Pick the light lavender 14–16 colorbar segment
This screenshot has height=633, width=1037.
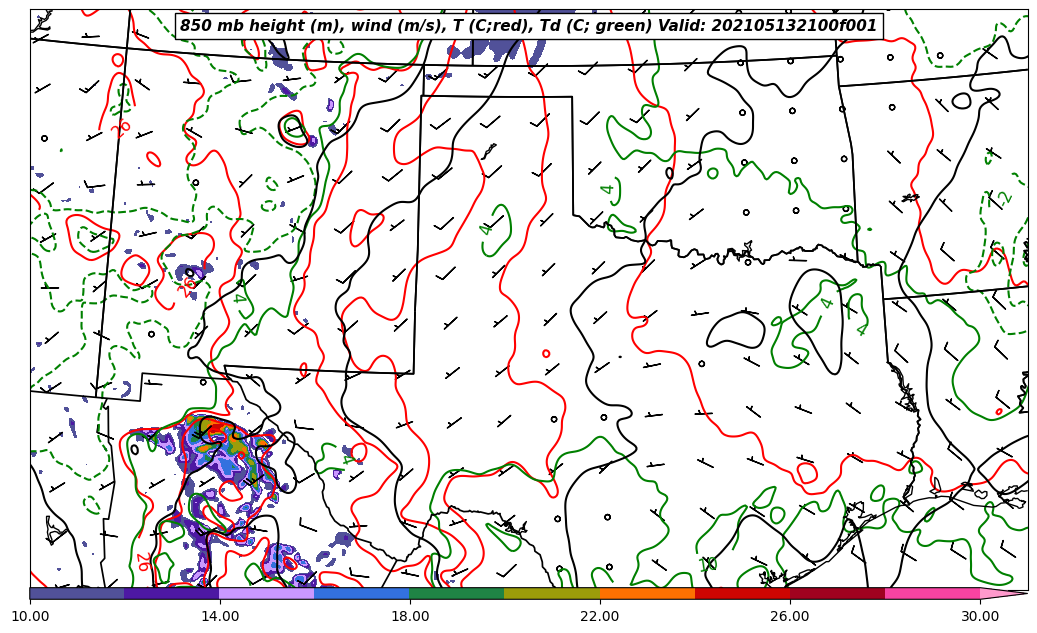(267, 594)
